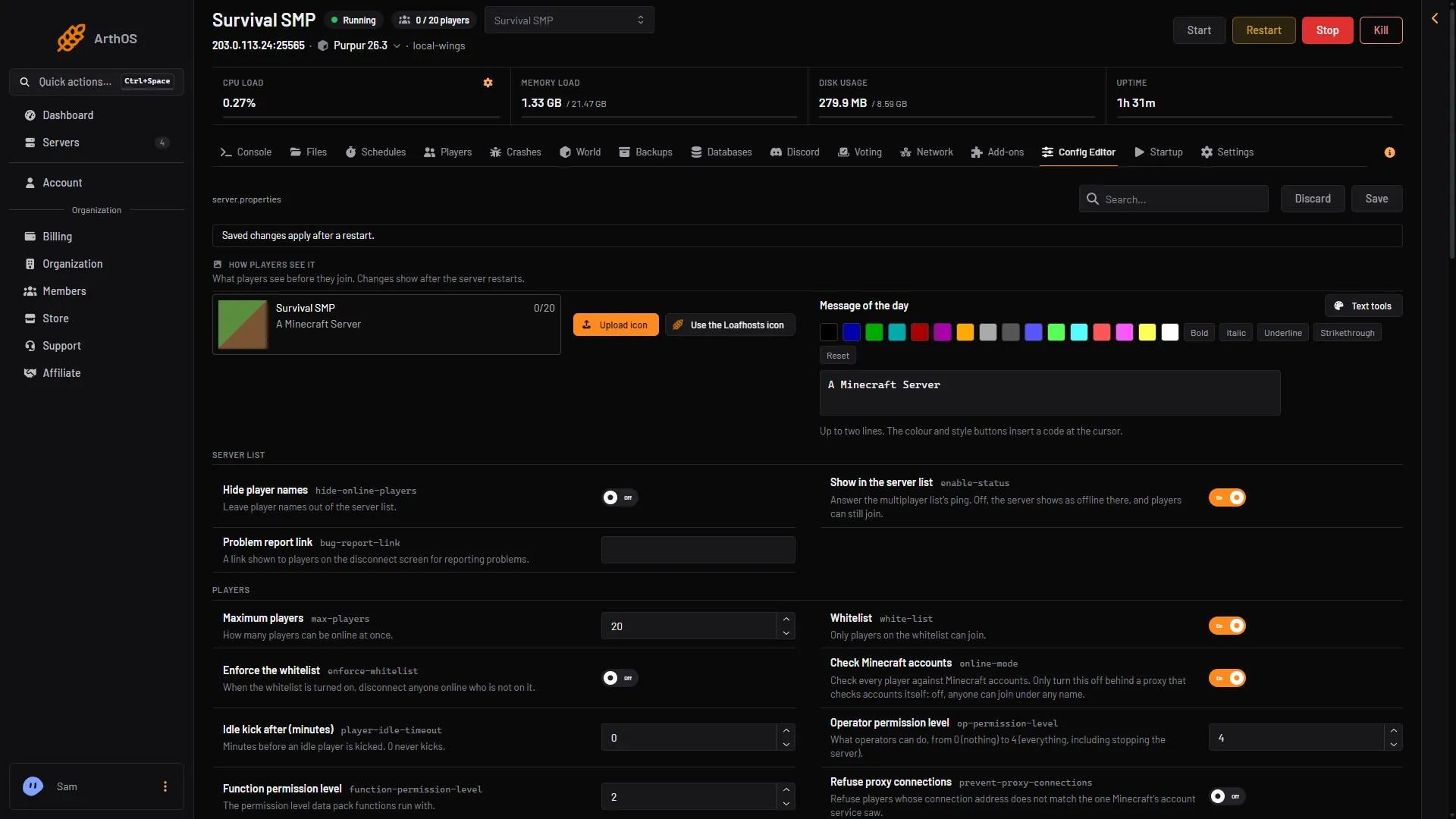Toggle Show in the server list switch
This screenshot has height=819, width=1456.
1227,497
